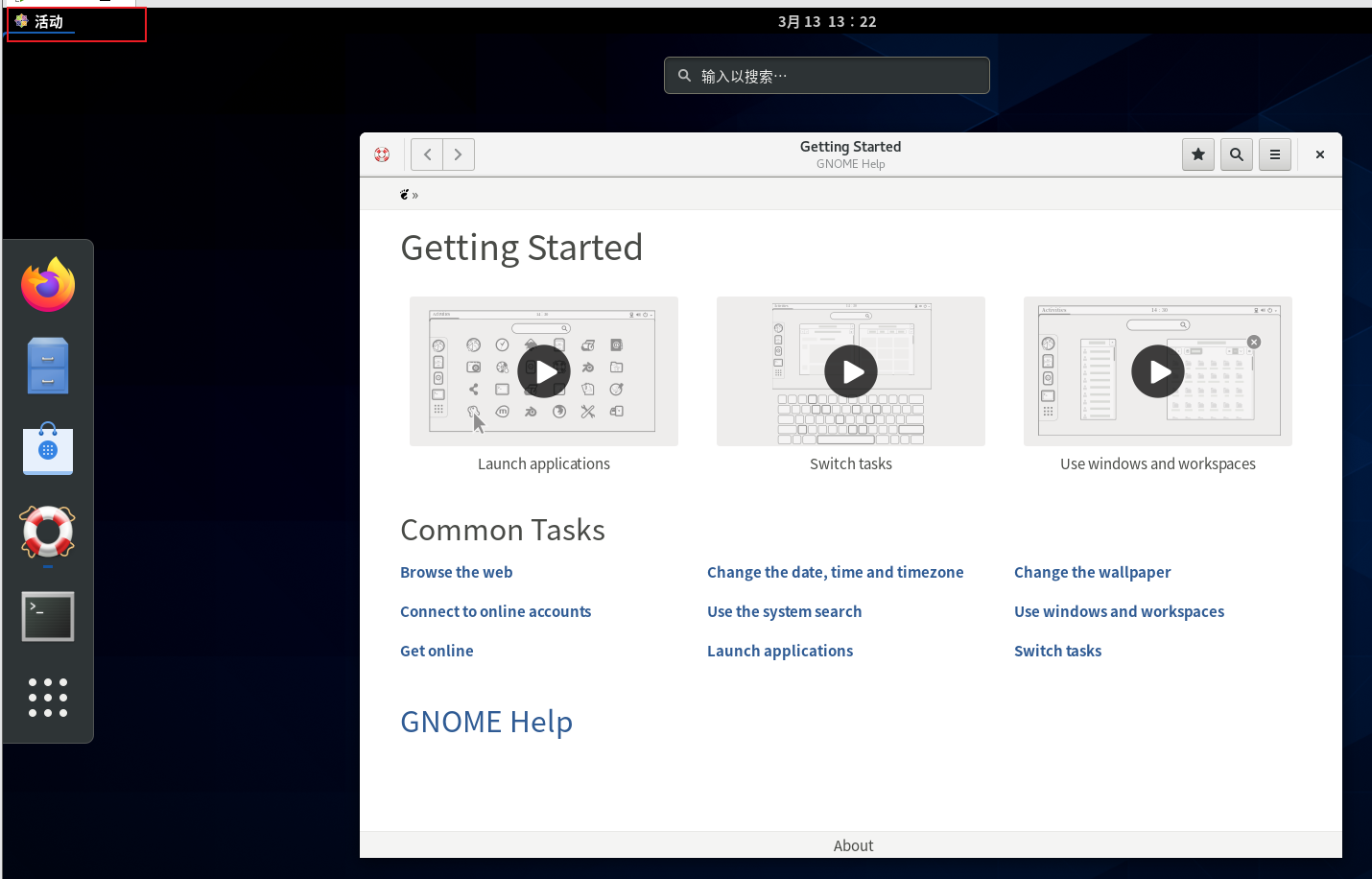1372x879 pixels.
Task: Follow the "Browse the web" link
Action: point(456,572)
